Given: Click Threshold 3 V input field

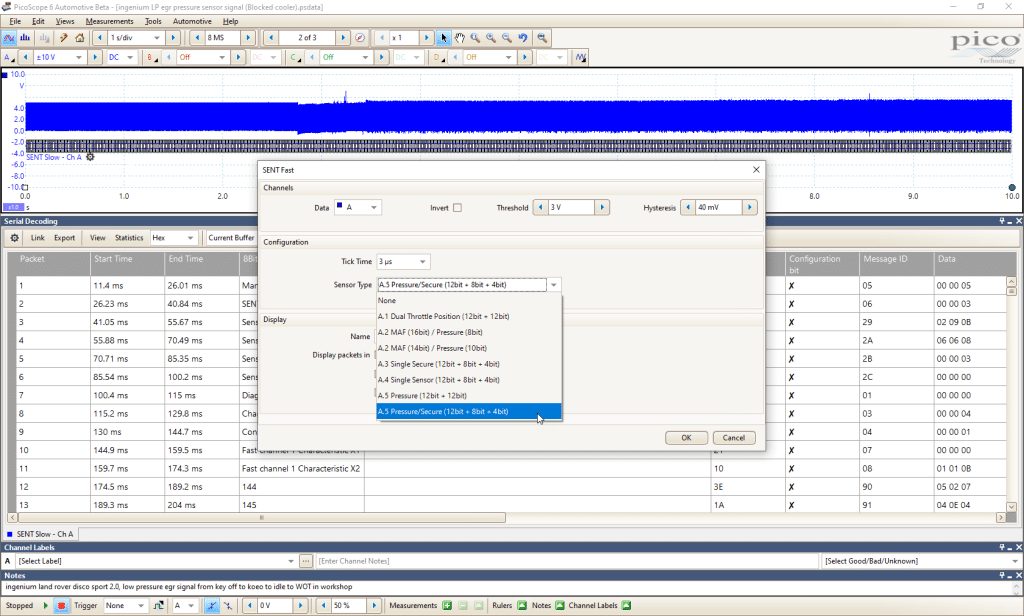Looking at the screenshot, I should [x=571, y=208].
